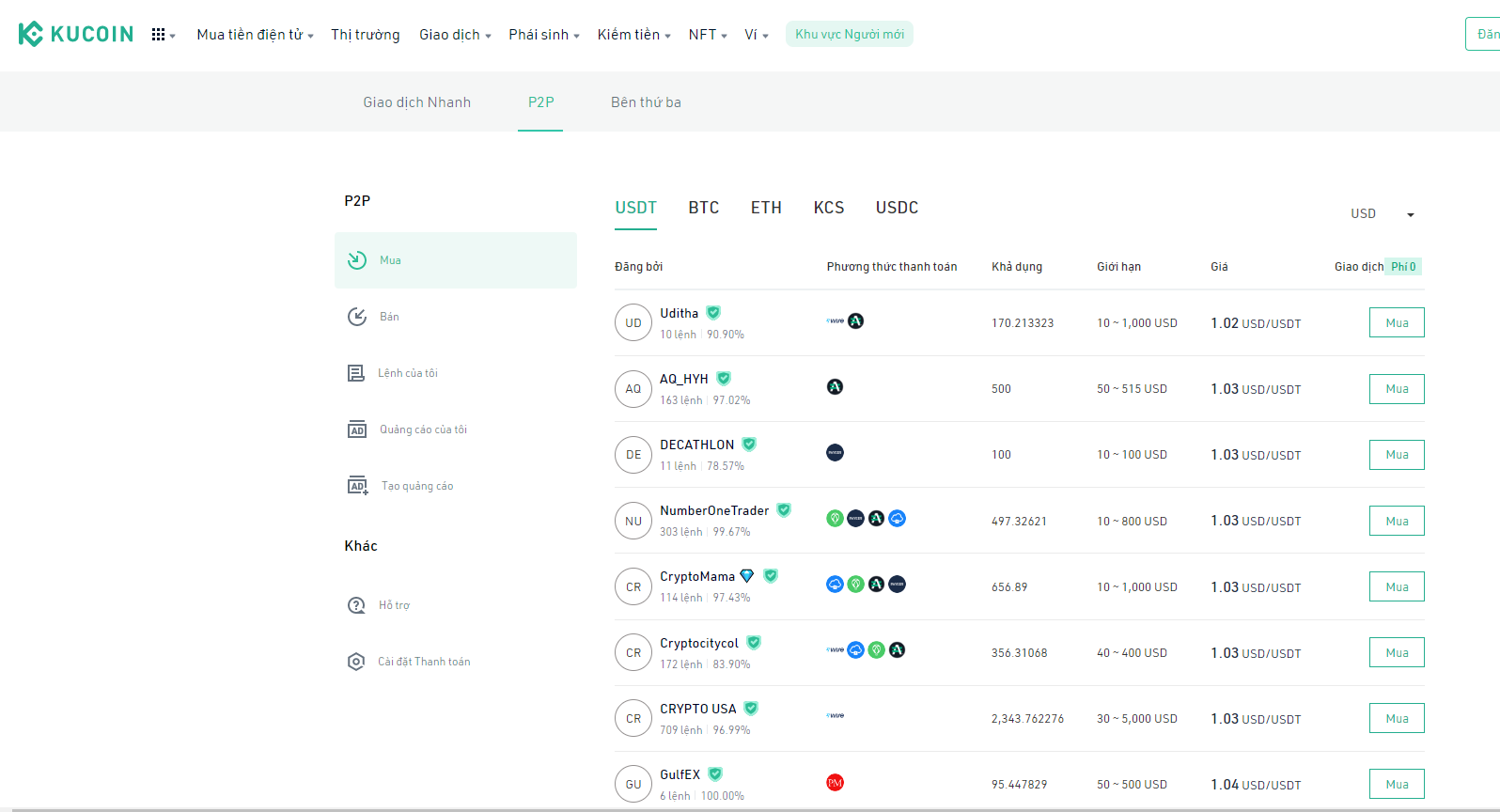The width and height of the screenshot is (1500, 812).
Task: Click the AQ avatar for AQ_HYH
Action: click(633, 388)
